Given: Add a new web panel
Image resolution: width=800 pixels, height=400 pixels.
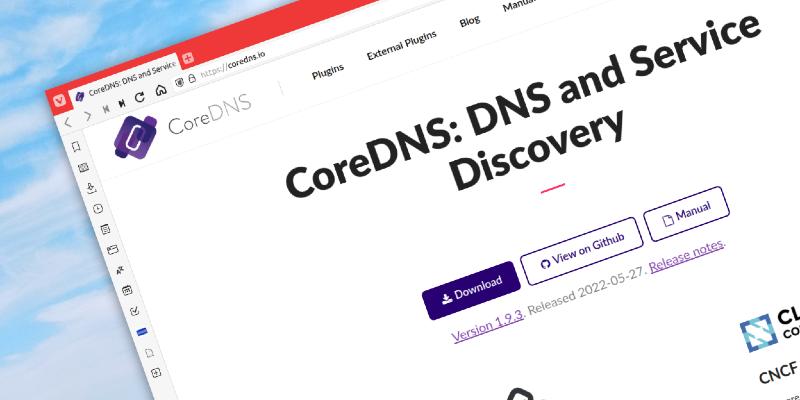Looking at the screenshot, I should click(157, 372).
